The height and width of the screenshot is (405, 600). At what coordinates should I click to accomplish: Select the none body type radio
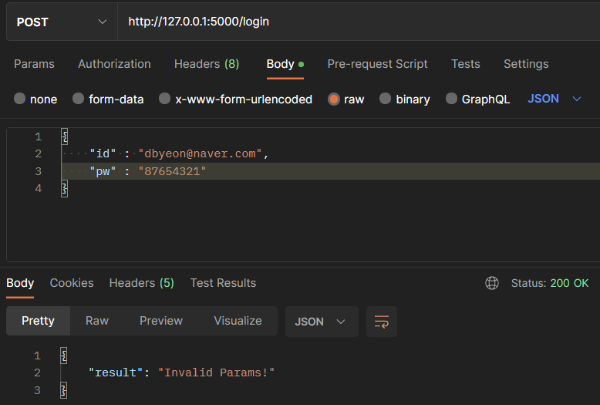pyautogui.click(x=20, y=99)
